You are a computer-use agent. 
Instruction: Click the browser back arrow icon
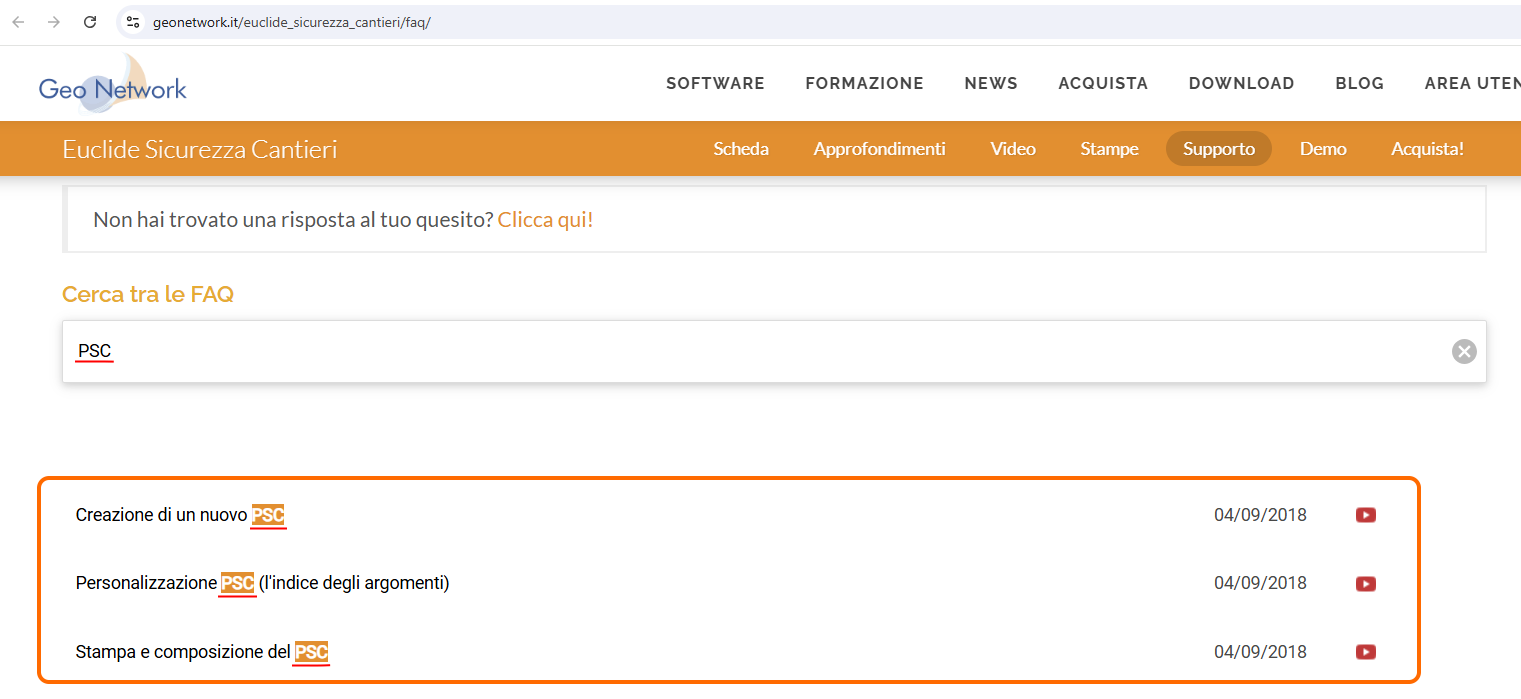[18, 22]
